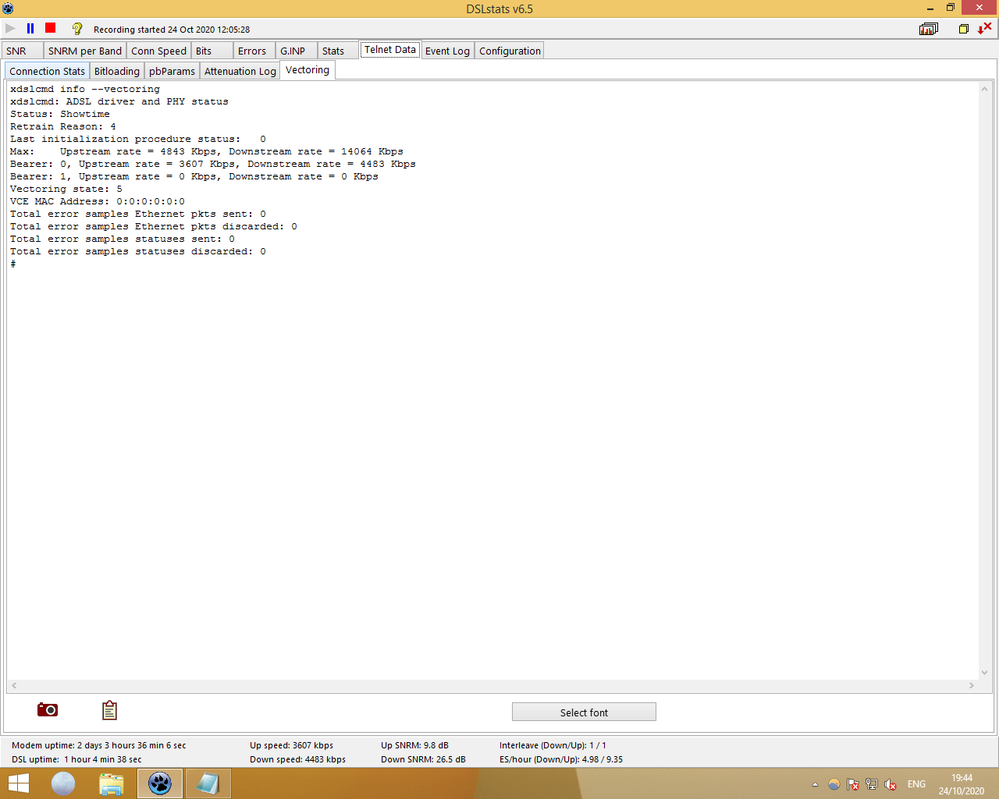Click the grey play/start recording arrow

(x=11, y=29)
